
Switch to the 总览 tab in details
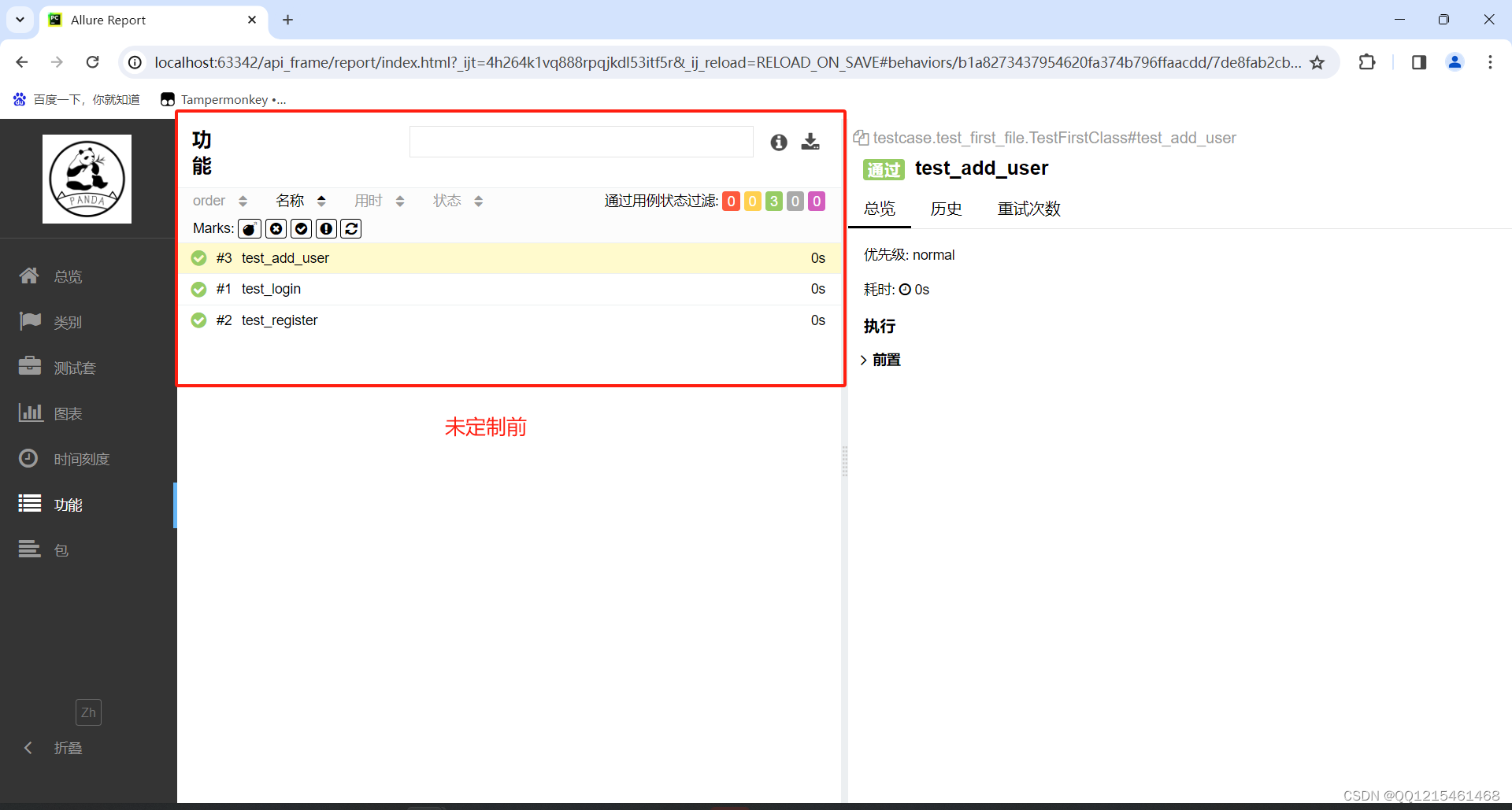point(880,209)
